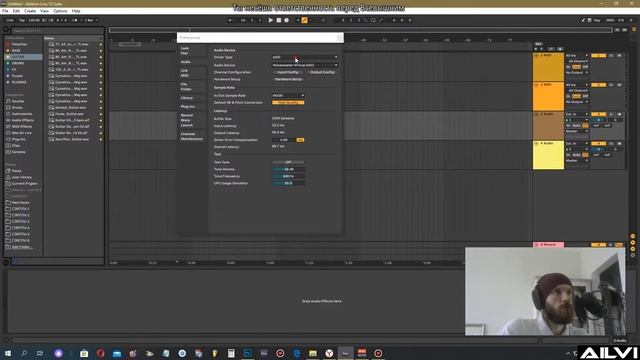Open Windows Start menu
The height and width of the screenshot is (360, 640).
(x=8, y=353)
